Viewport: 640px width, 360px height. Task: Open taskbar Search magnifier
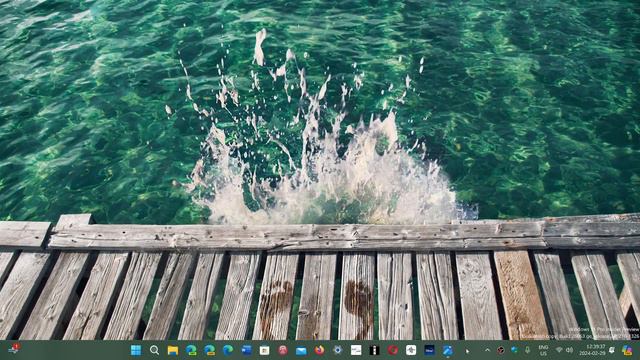pyautogui.click(x=154, y=350)
